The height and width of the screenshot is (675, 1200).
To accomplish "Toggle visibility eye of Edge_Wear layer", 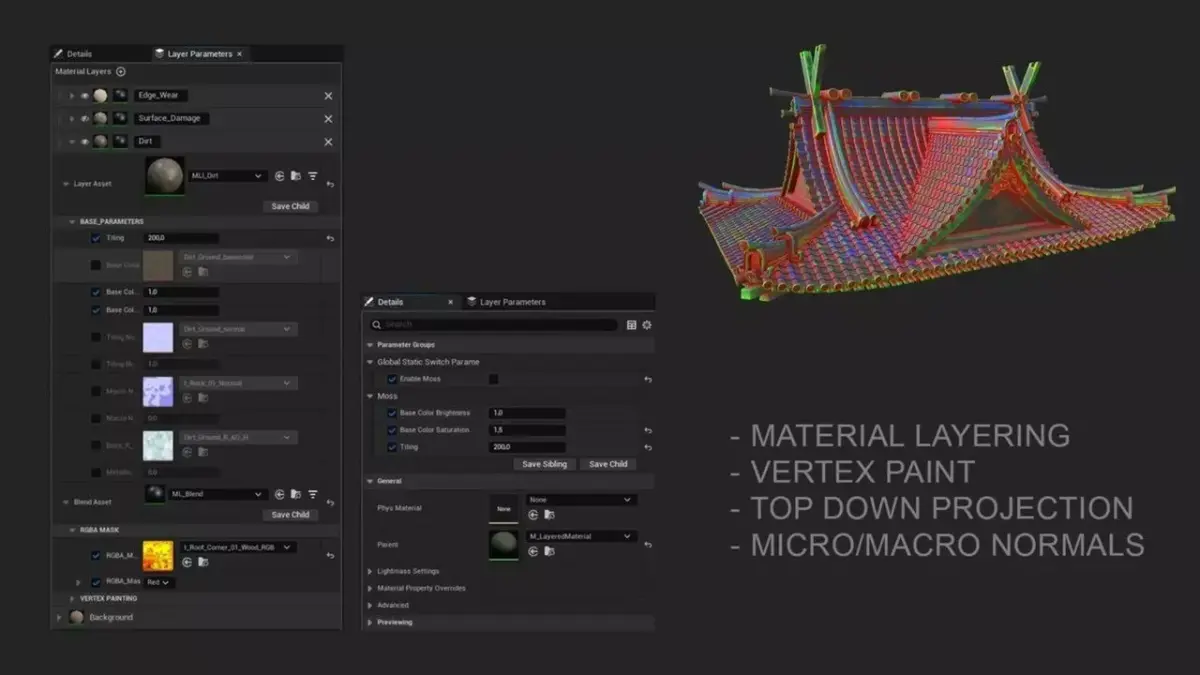I will 85,96.
